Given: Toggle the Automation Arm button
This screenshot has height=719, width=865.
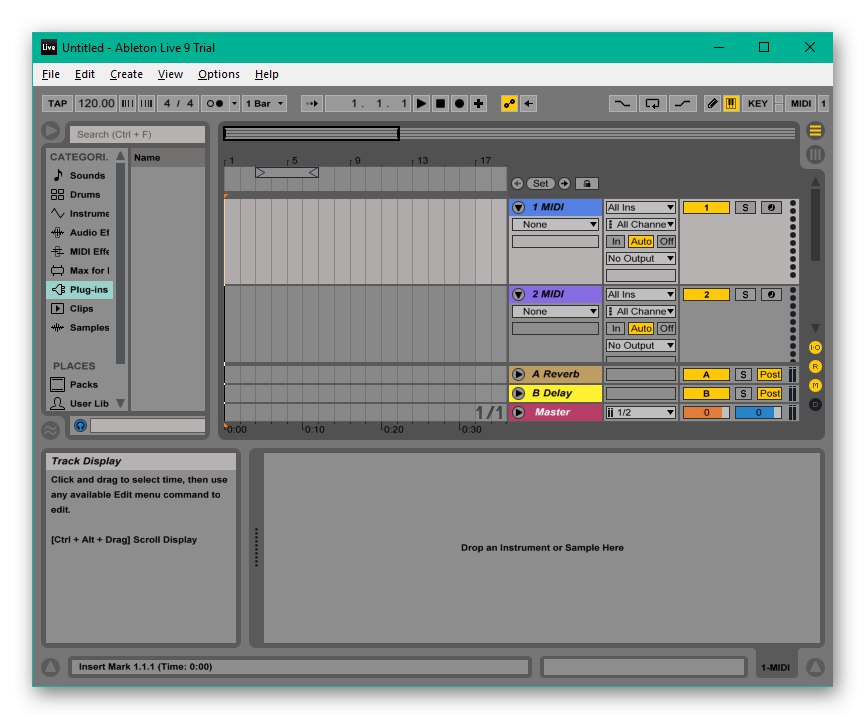Looking at the screenshot, I should [x=509, y=103].
